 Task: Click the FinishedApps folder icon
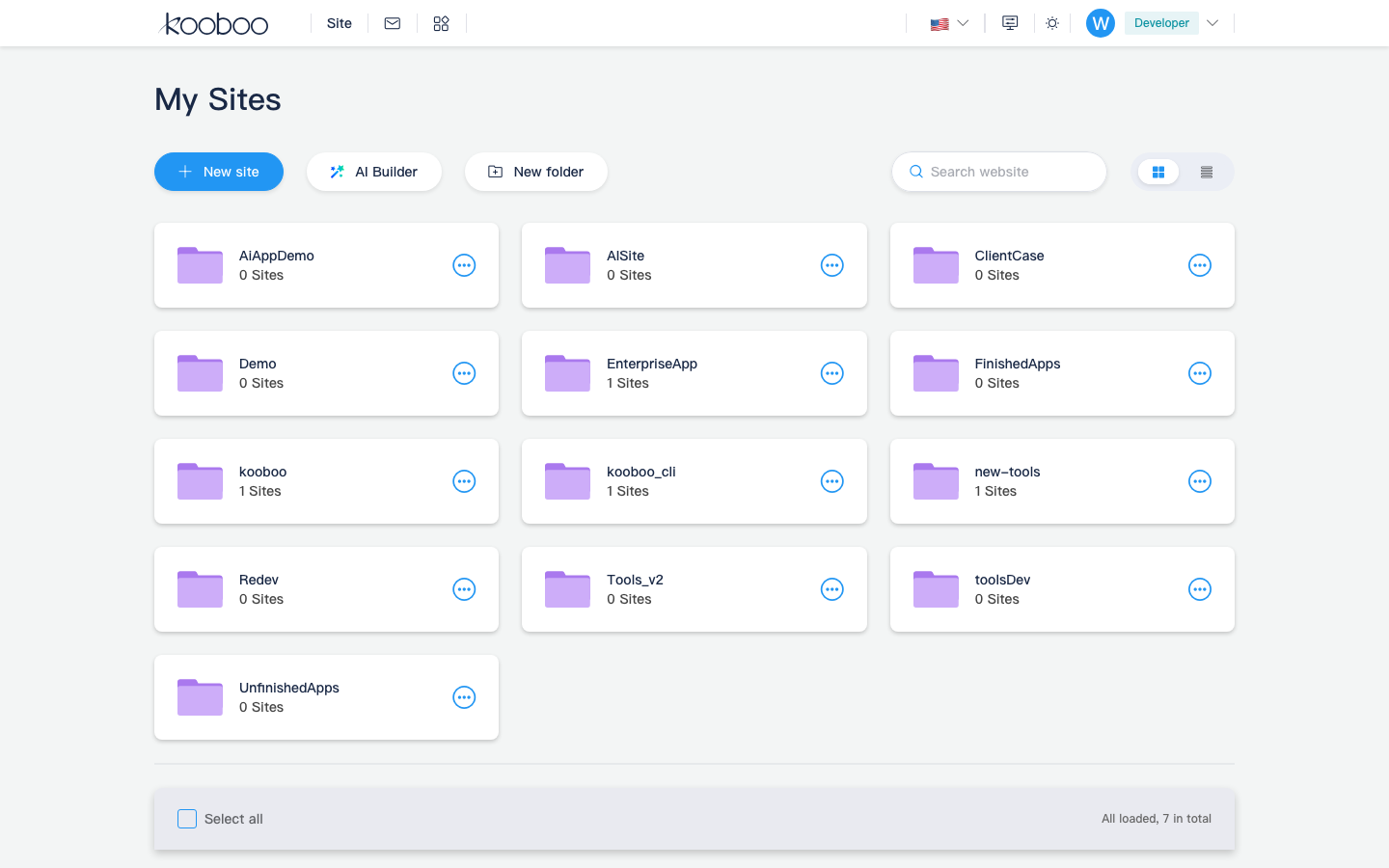tap(937, 373)
